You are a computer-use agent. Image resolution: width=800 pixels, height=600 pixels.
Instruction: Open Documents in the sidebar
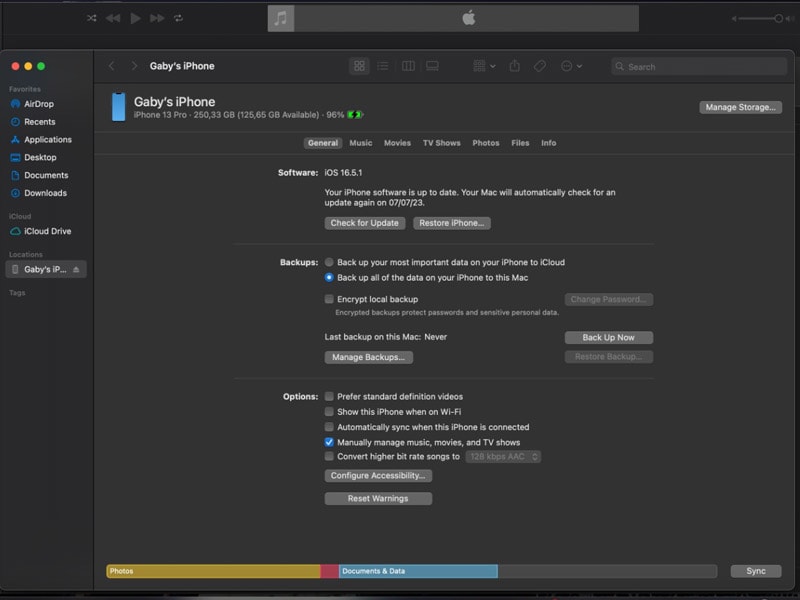[46, 175]
